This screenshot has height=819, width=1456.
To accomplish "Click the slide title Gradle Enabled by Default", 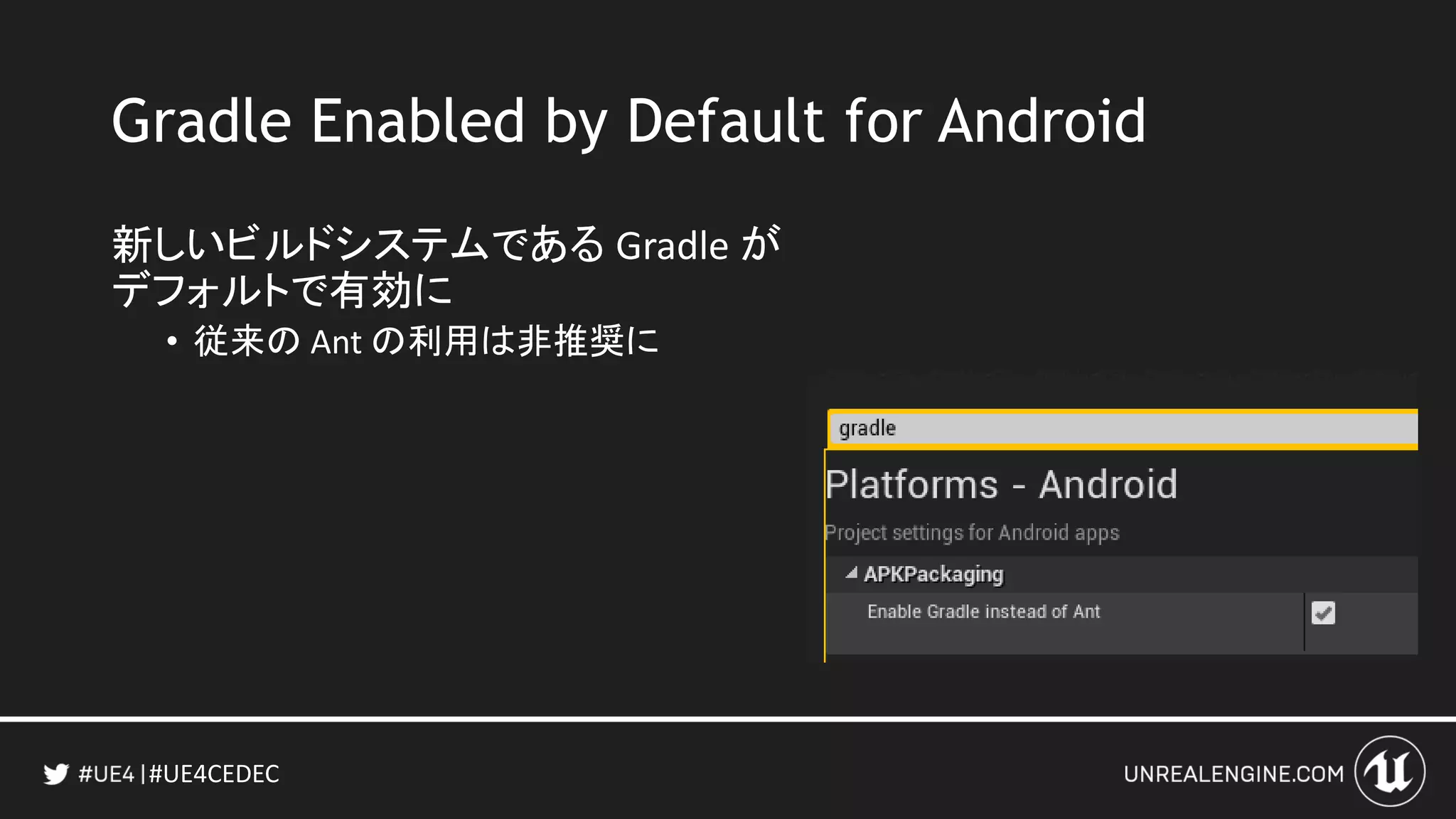I will point(628,122).
